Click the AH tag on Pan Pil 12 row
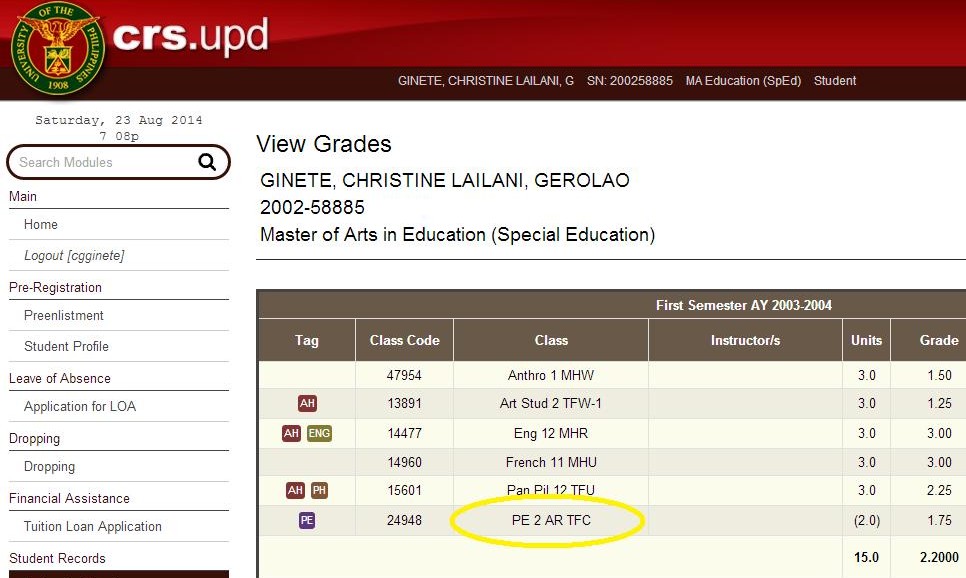Screen dimensions: 966x578 (295, 490)
